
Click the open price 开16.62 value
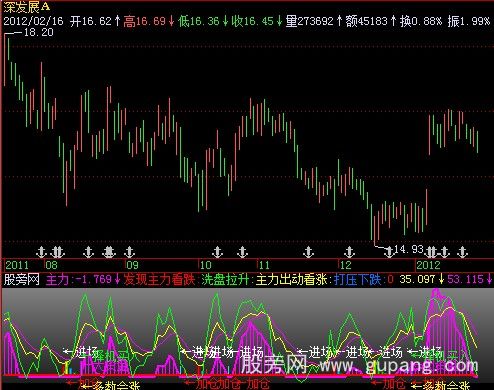[95, 21]
